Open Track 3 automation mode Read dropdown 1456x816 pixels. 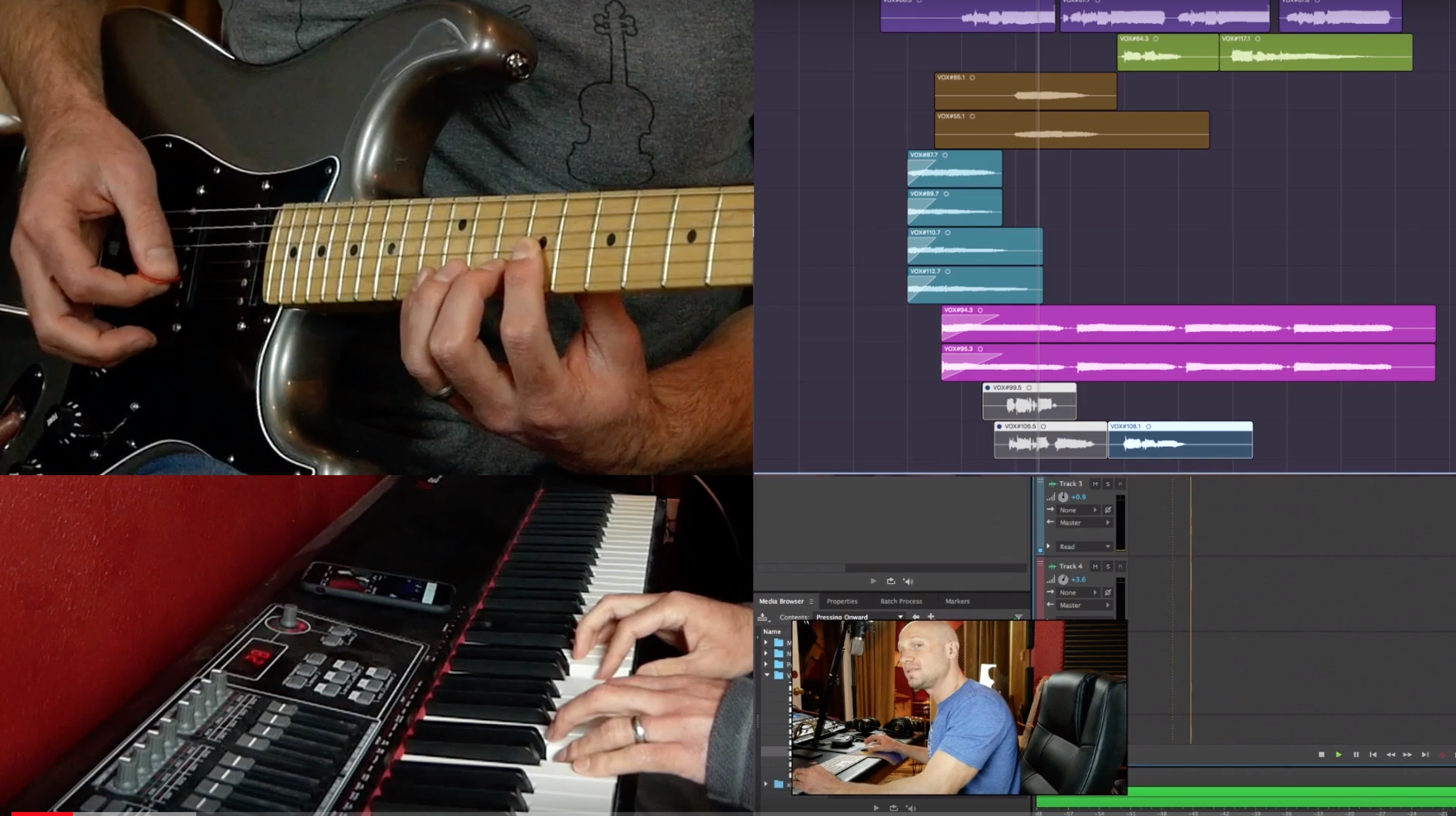pyautogui.click(x=1085, y=547)
